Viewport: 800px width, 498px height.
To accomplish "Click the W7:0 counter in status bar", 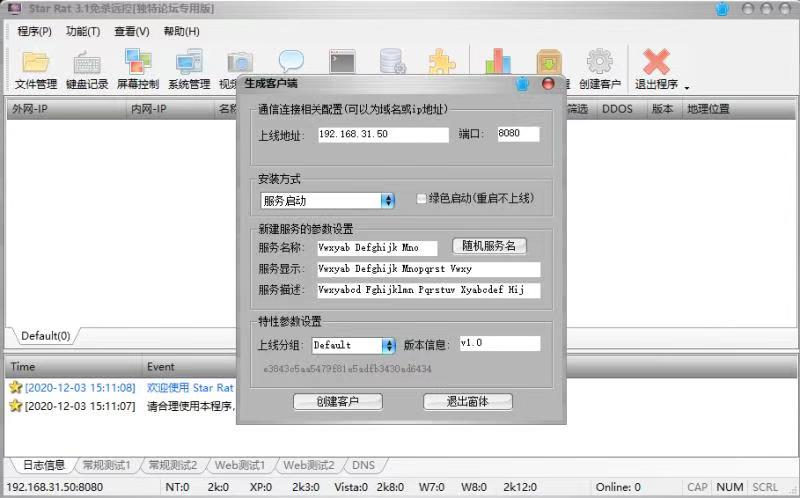I will coord(432,487).
